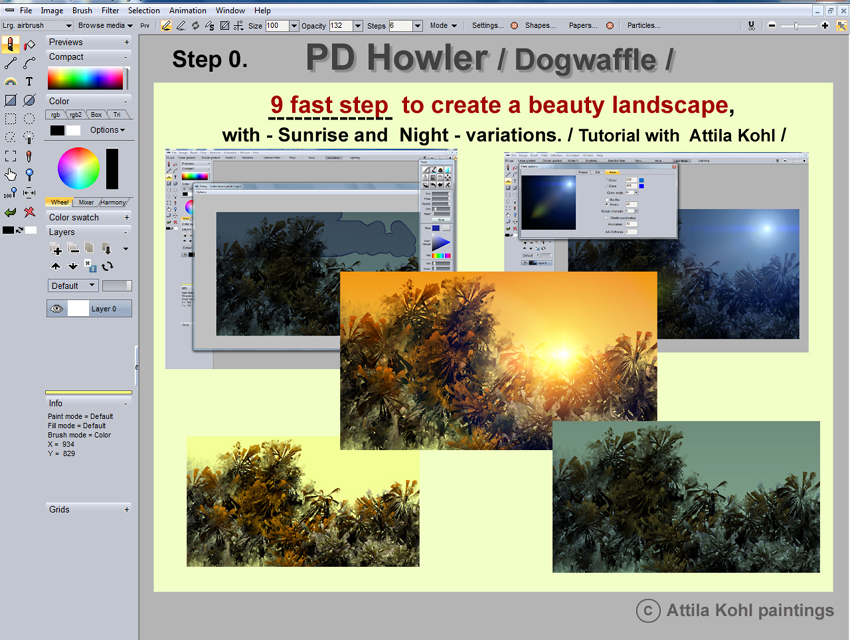The height and width of the screenshot is (640, 850).
Task: Click the Papers... button
Action: click(x=583, y=26)
